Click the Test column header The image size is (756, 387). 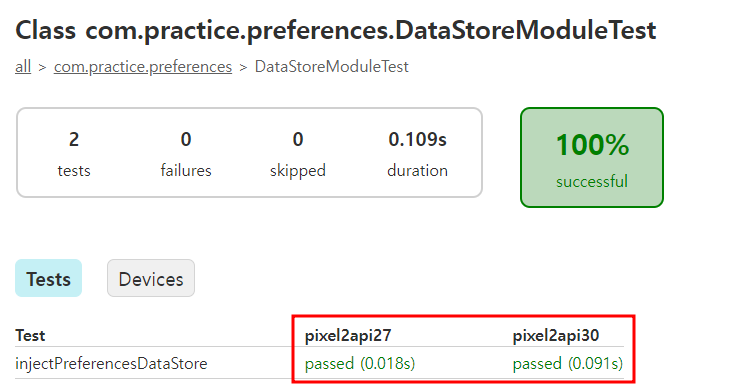pyautogui.click(x=30, y=335)
